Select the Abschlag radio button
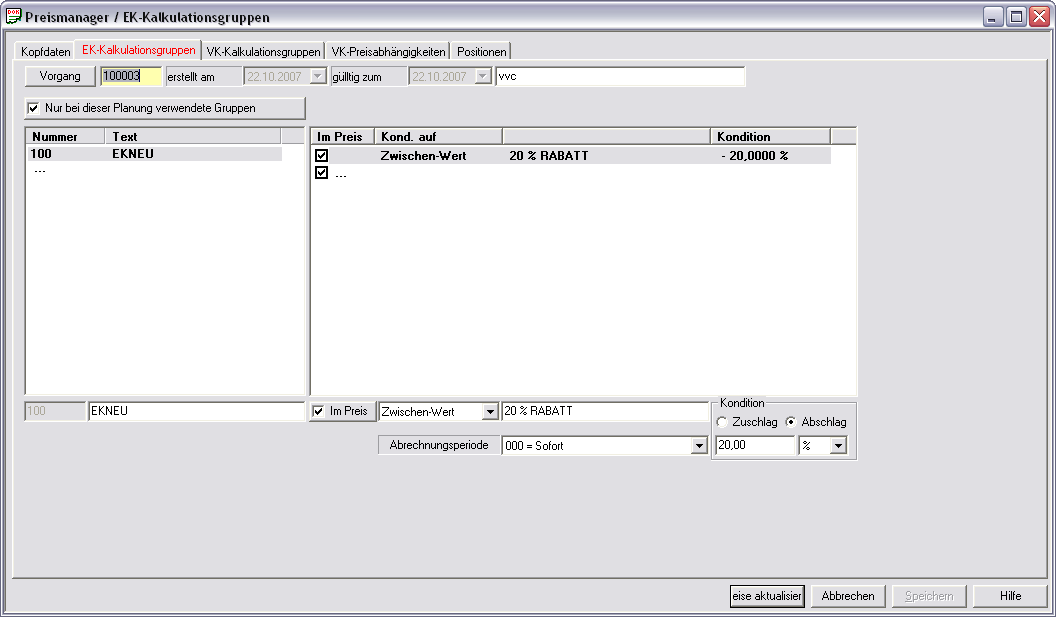The height and width of the screenshot is (617, 1056). point(791,422)
